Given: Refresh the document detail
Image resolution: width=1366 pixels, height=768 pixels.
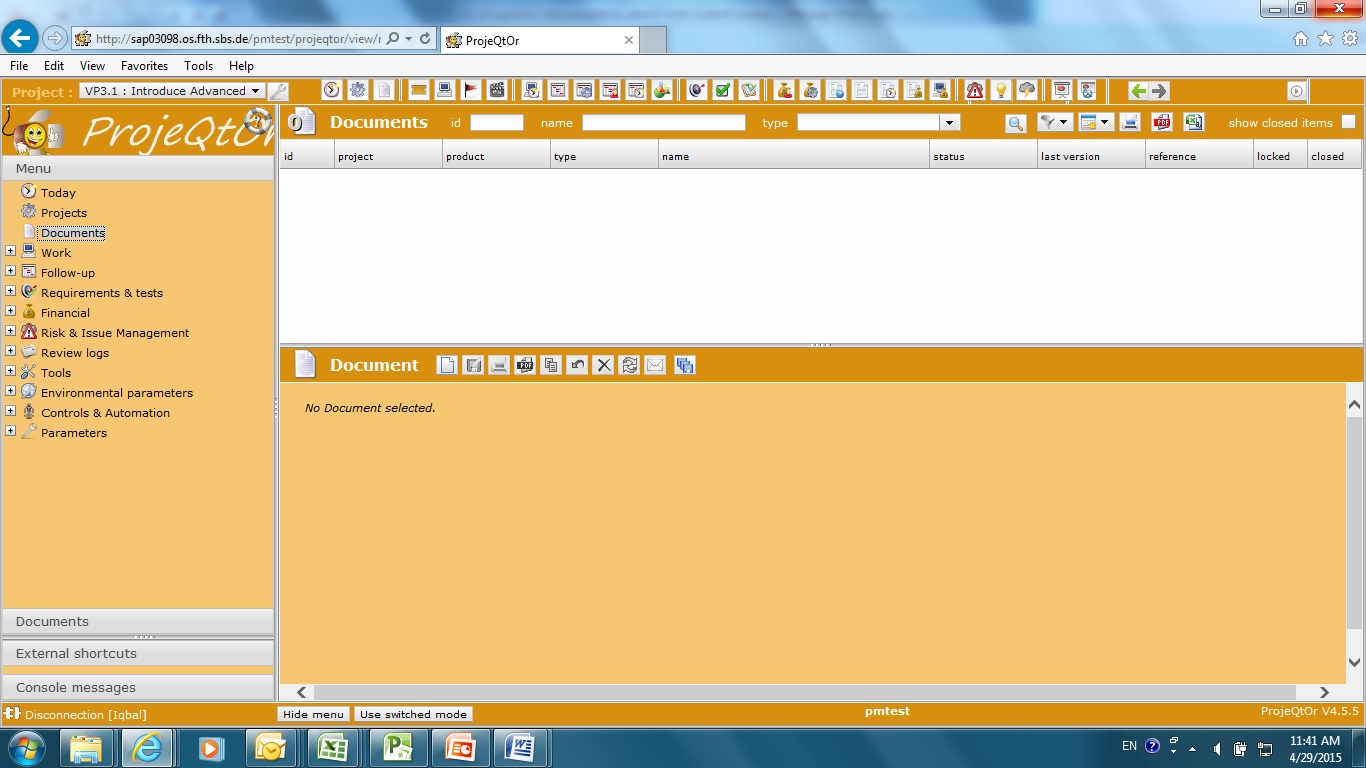Looking at the screenshot, I should (x=629, y=365).
